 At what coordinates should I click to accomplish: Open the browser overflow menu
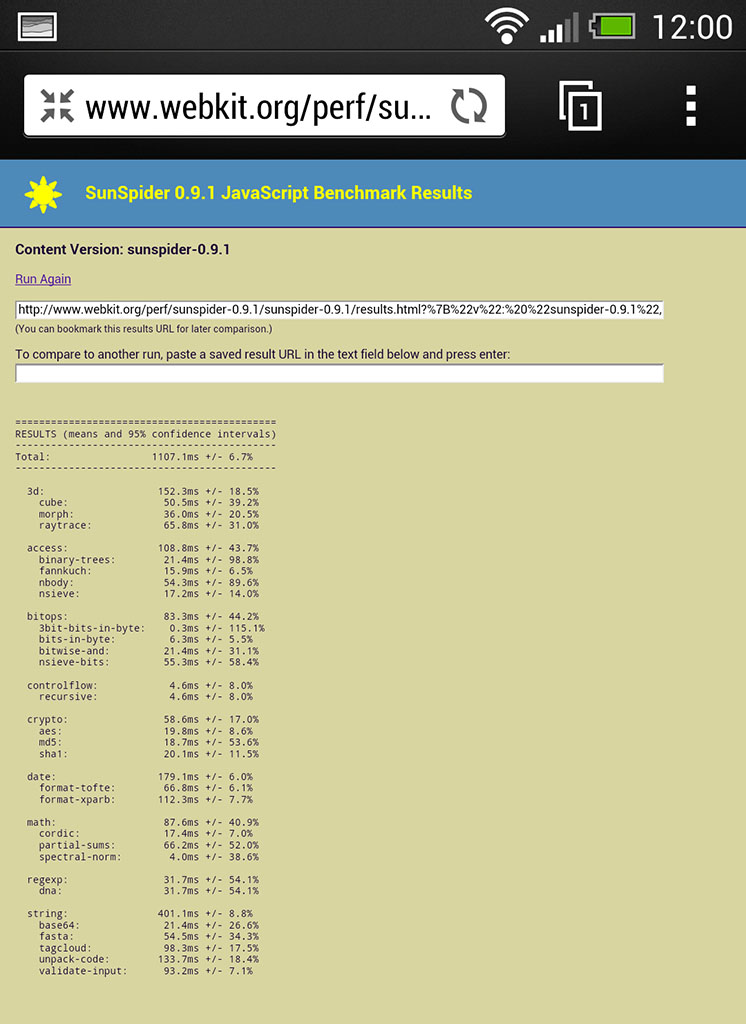691,106
